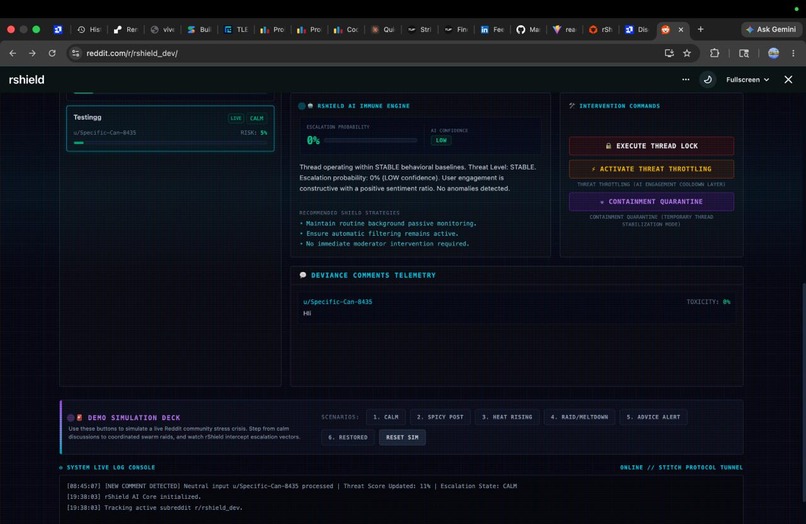This screenshot has width=806, height=524.
Task: Click Ask Gemini button
Action: point(771,29)
